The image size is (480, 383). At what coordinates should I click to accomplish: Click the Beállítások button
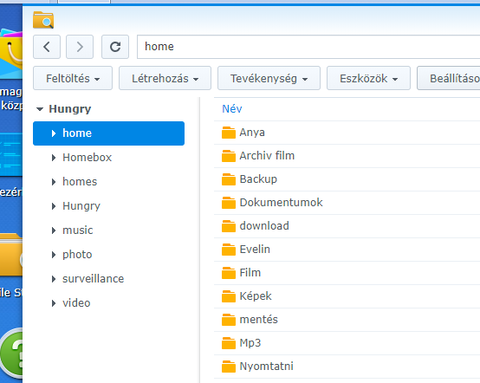[449, 78]
